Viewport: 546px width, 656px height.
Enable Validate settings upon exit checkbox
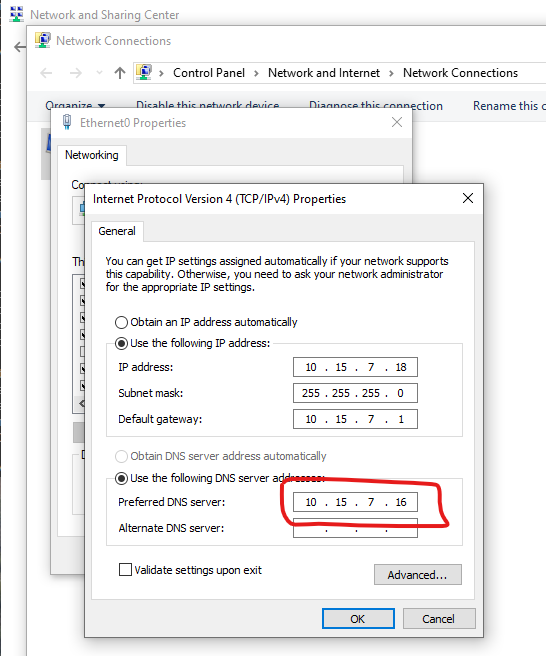click(125, 570)
